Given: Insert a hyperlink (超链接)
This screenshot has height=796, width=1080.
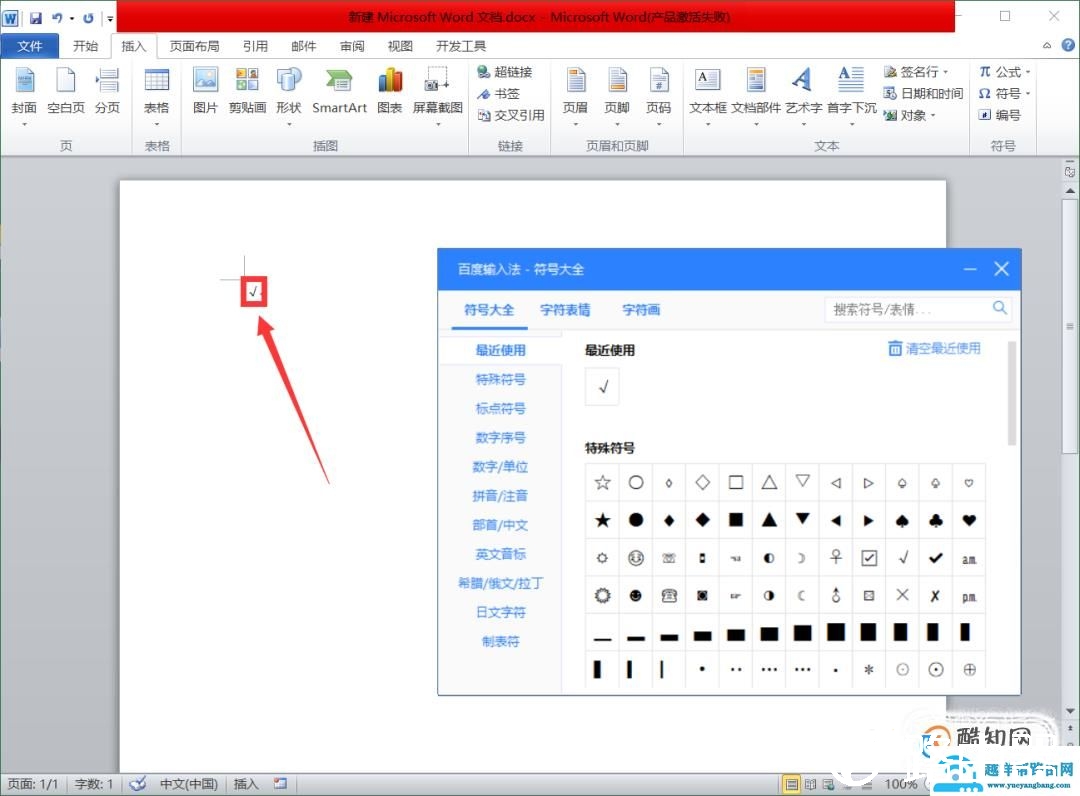Looking at the screenshot, I should point(505,72).
